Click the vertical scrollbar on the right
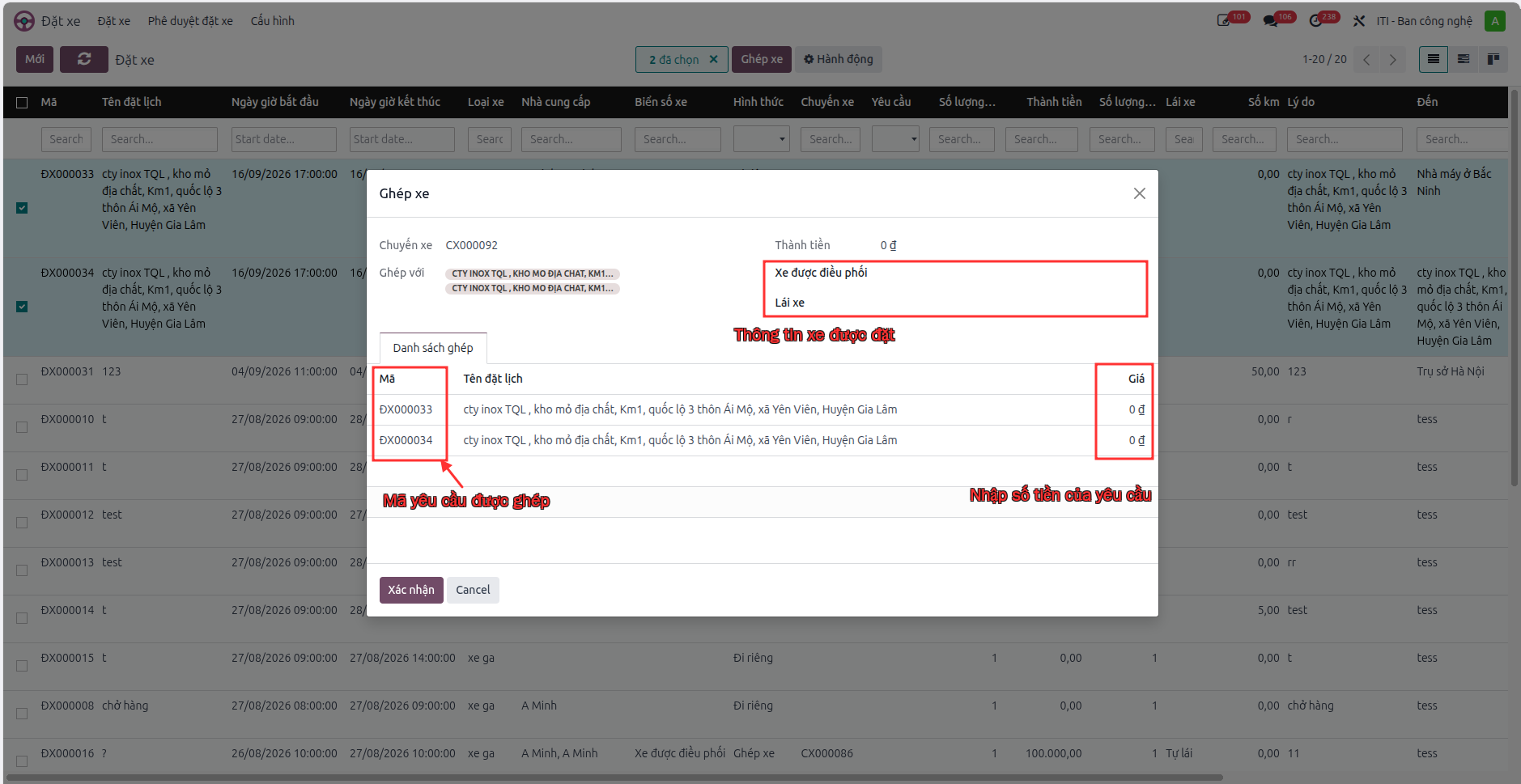Screen dimensions: 1521x784 point(1515,287)
